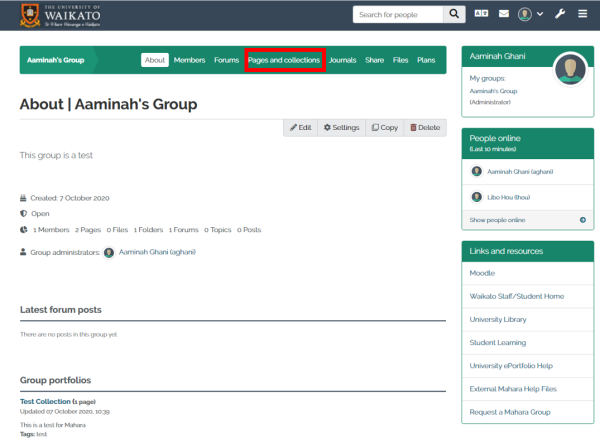The height and width of the screenshot is (443, 600).
Task: Click the arrow beside Show people online
Action: (x=583, y=219)
